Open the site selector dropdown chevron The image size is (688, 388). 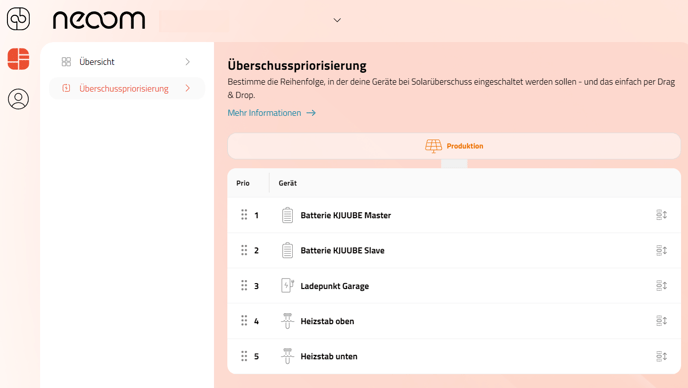pos(337,20)
